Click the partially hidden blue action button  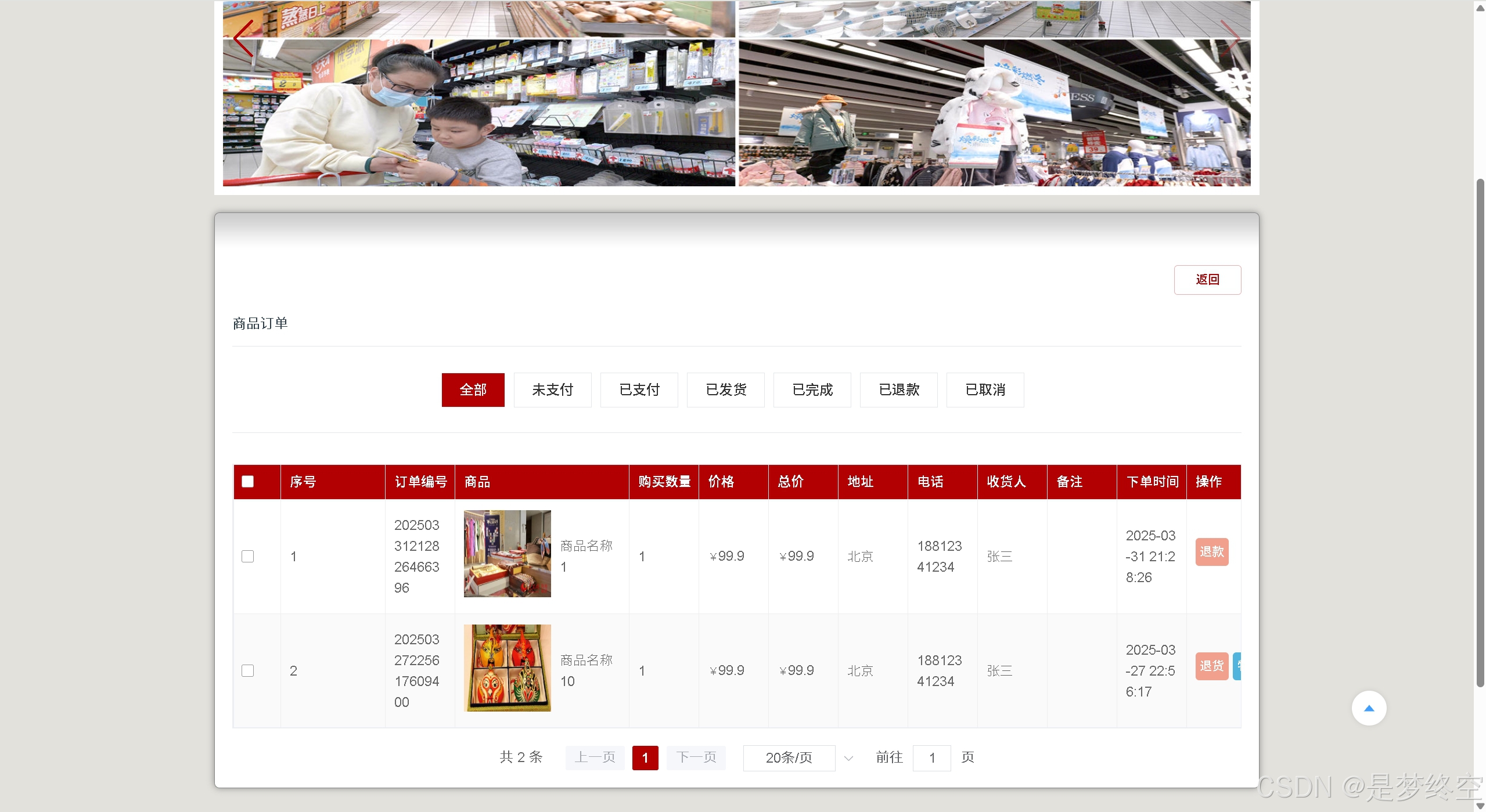[1237, 666]
